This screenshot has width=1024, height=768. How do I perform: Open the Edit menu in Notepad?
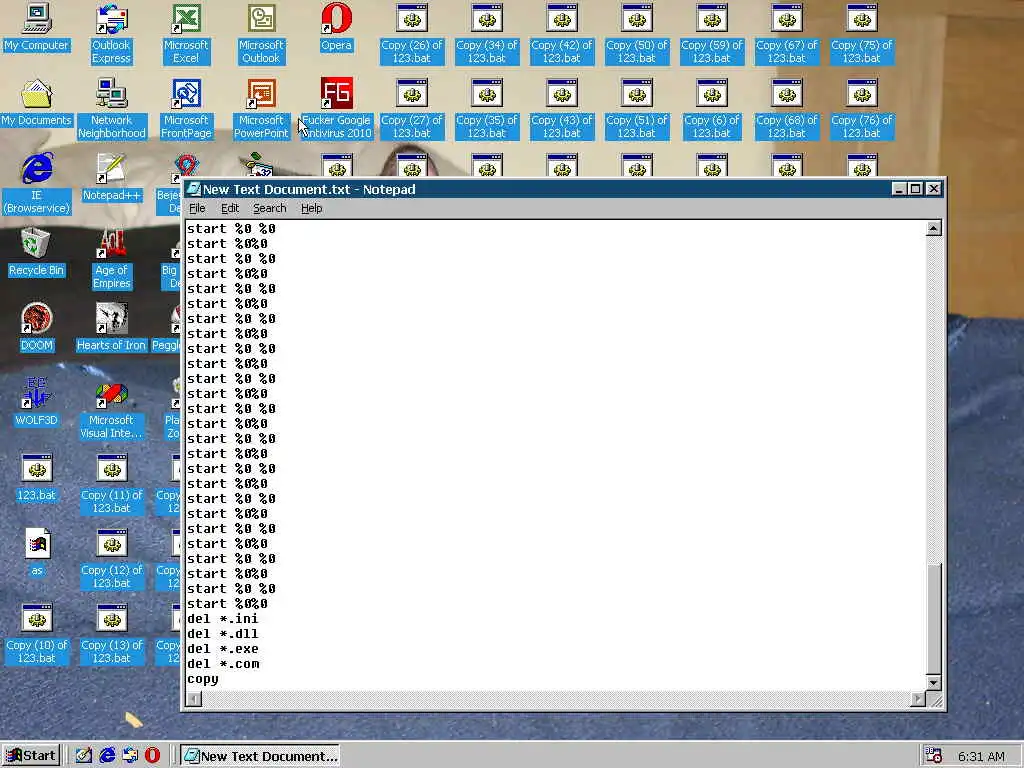pos(230,208)
